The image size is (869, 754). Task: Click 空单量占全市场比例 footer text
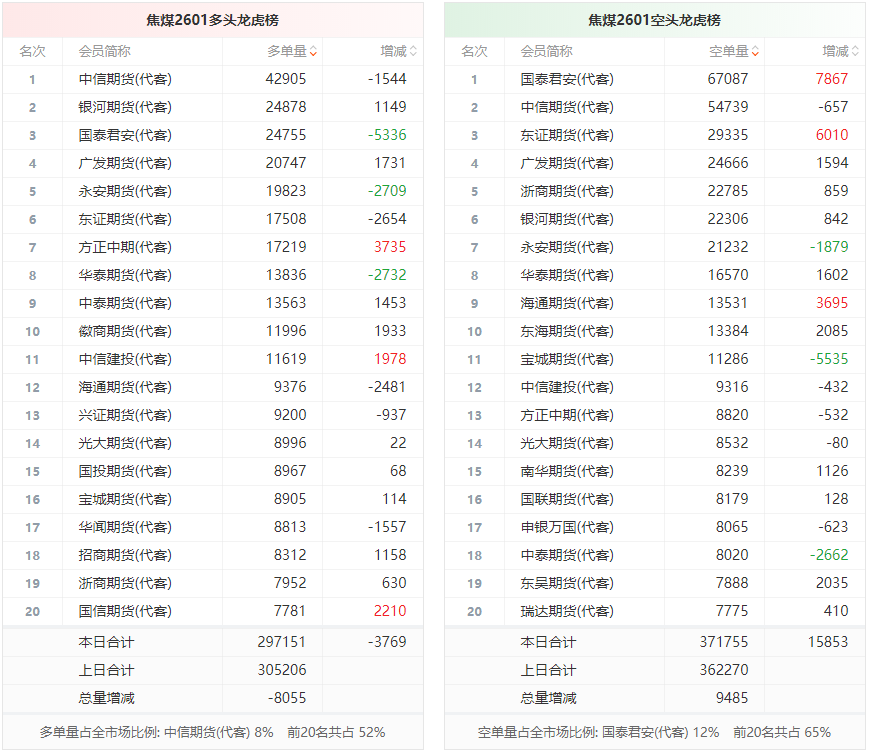coord(654,732)
